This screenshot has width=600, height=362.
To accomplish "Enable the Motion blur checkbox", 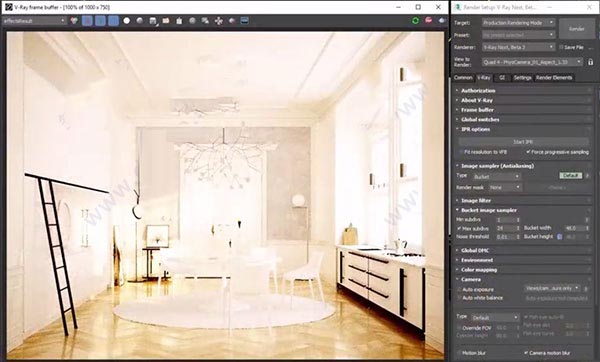I will 459,353.
